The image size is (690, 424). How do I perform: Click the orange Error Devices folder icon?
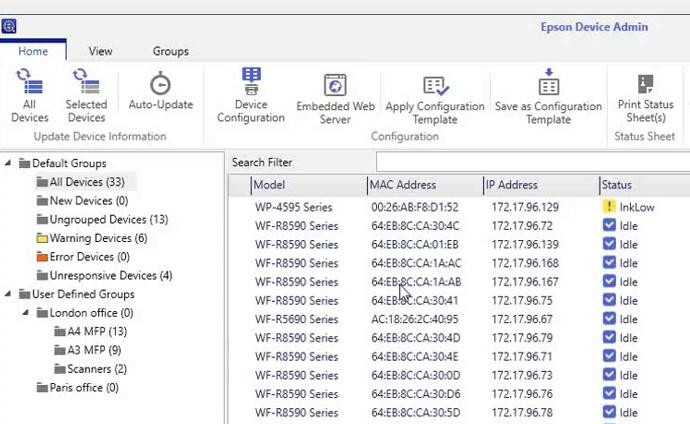[x=42, y=257]
